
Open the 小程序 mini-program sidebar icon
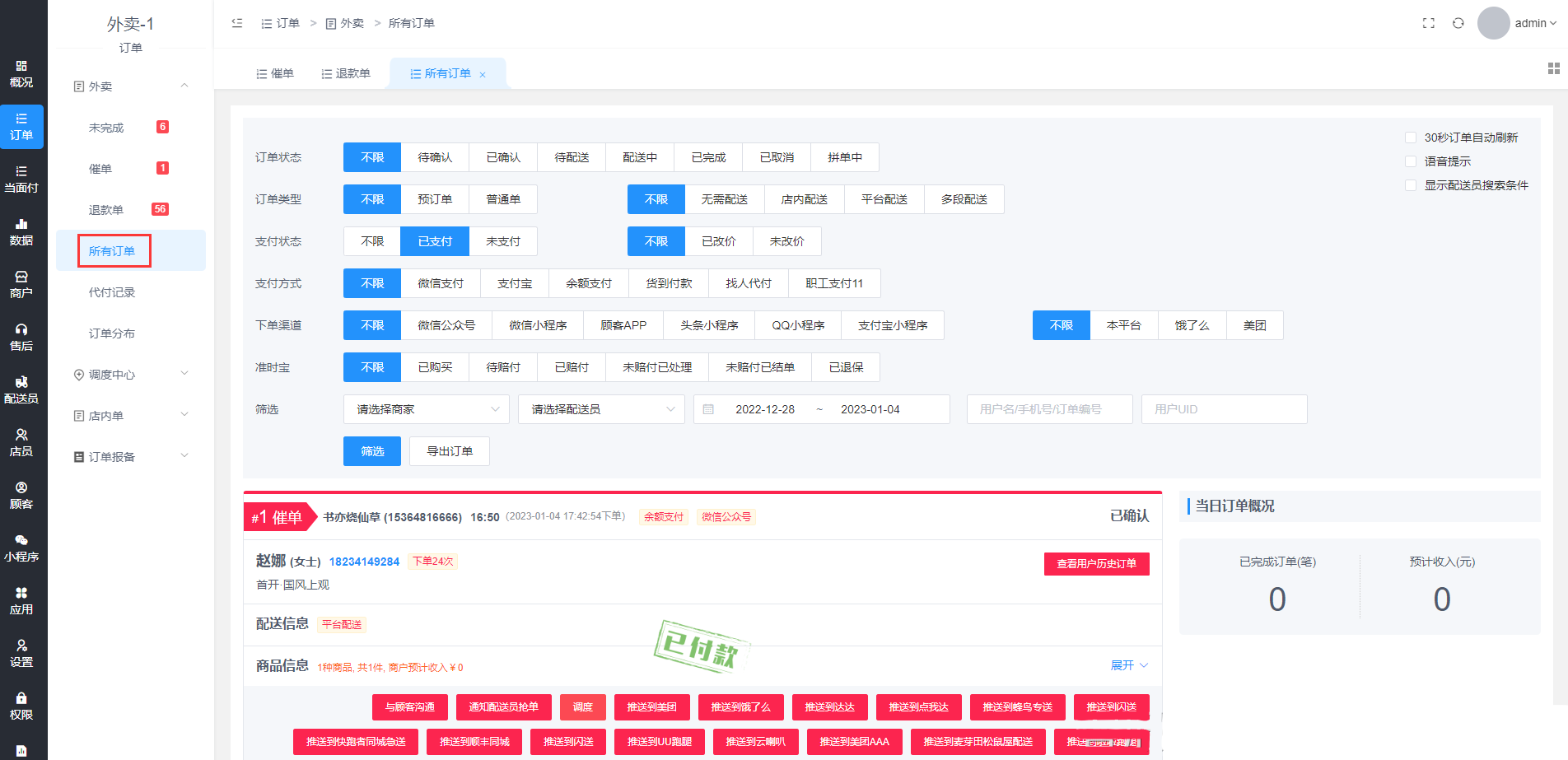[21, 548]
